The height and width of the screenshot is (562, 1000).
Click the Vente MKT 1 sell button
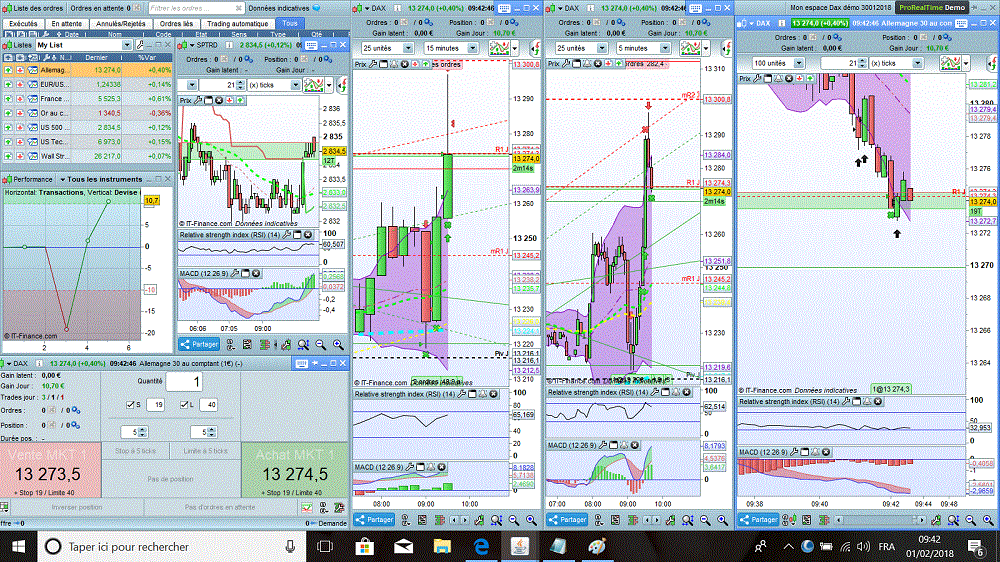tap(50, 470)
